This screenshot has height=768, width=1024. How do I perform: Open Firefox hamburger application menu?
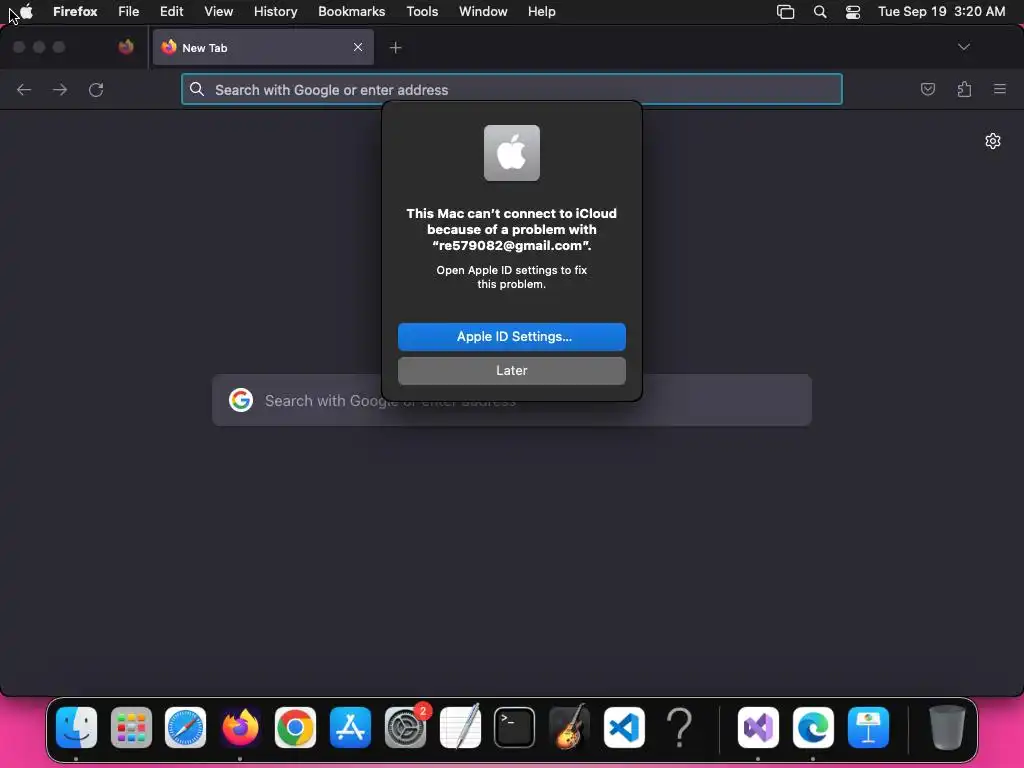(x=1000, y=89)
